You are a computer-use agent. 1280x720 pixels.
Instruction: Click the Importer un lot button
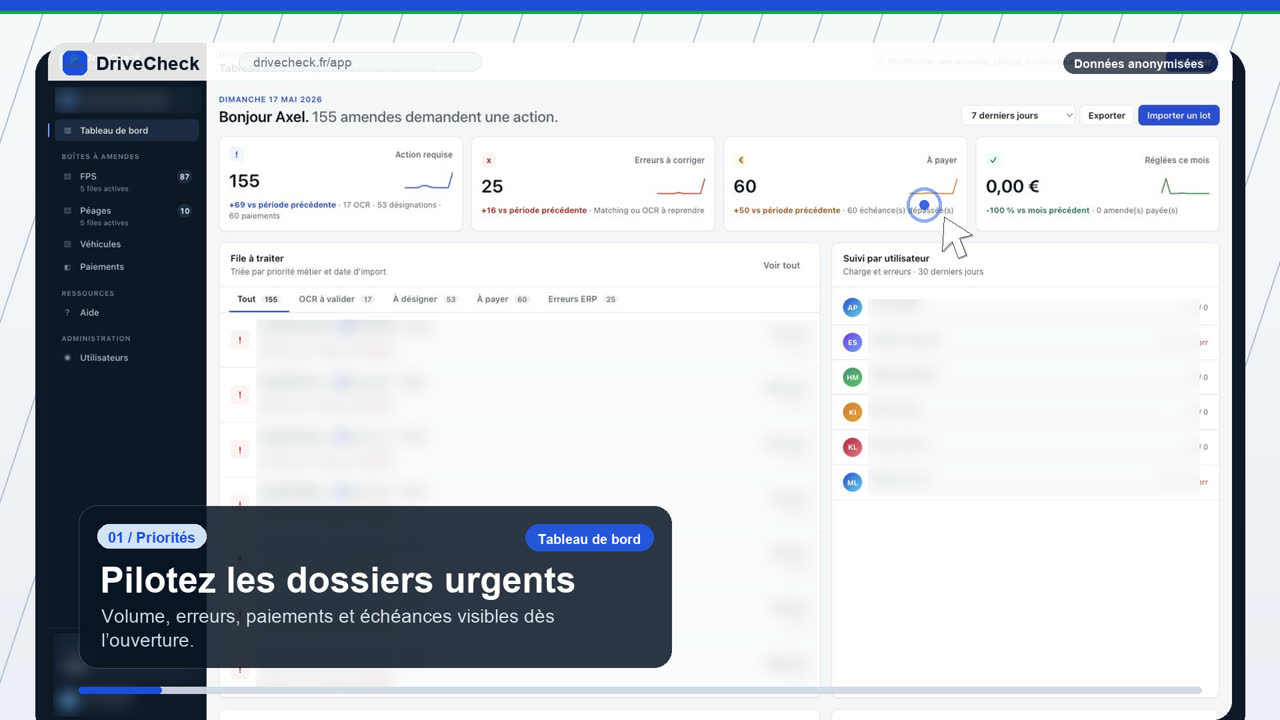click(x=1179, y=115)
